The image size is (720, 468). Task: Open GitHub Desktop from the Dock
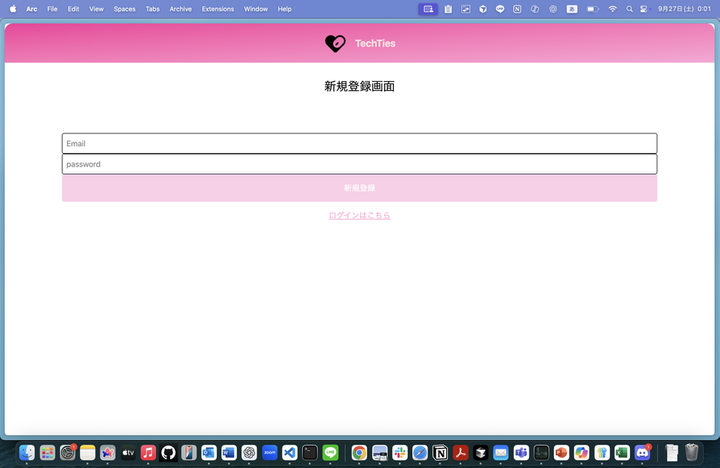coord(169,453)
